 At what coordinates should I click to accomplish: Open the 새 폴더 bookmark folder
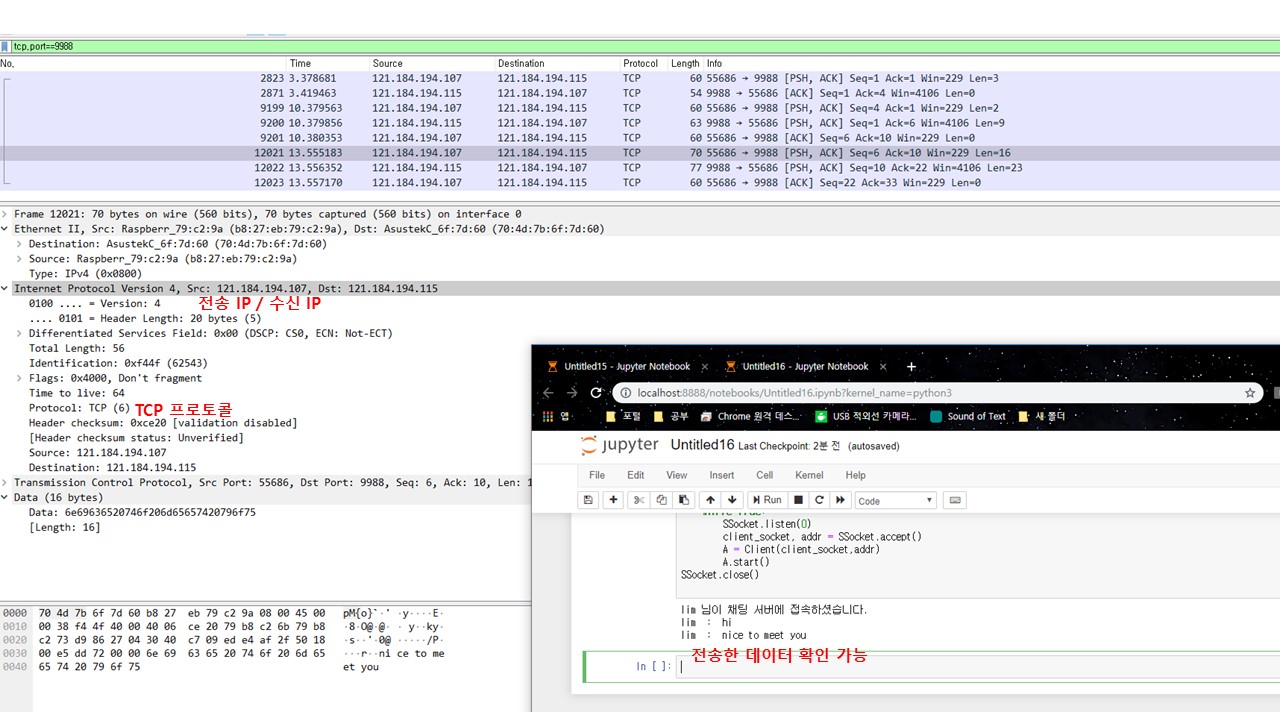point(1041,416)
